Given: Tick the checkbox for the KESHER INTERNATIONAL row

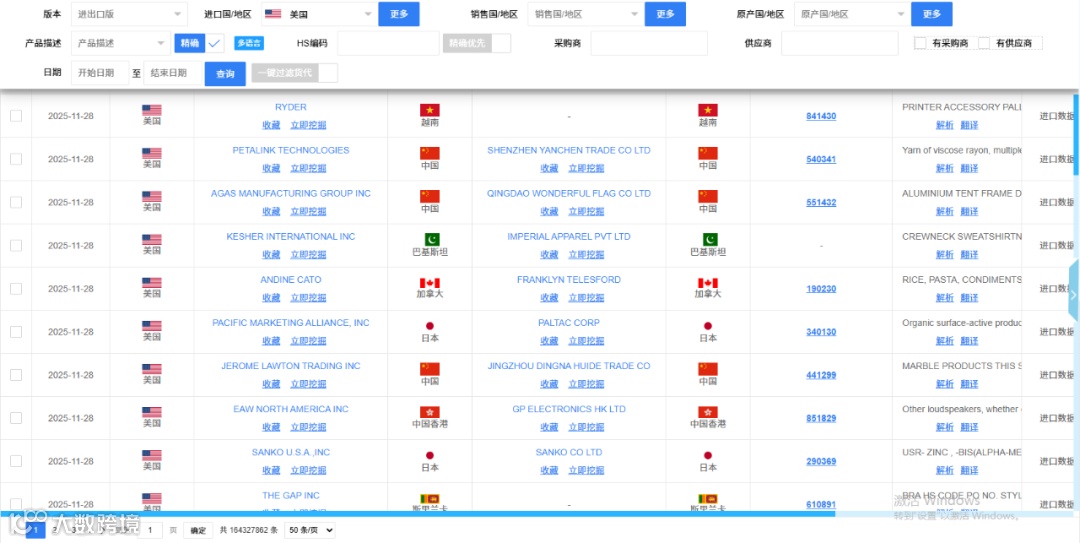Looking at the screenshot, I should pos(16,245).
